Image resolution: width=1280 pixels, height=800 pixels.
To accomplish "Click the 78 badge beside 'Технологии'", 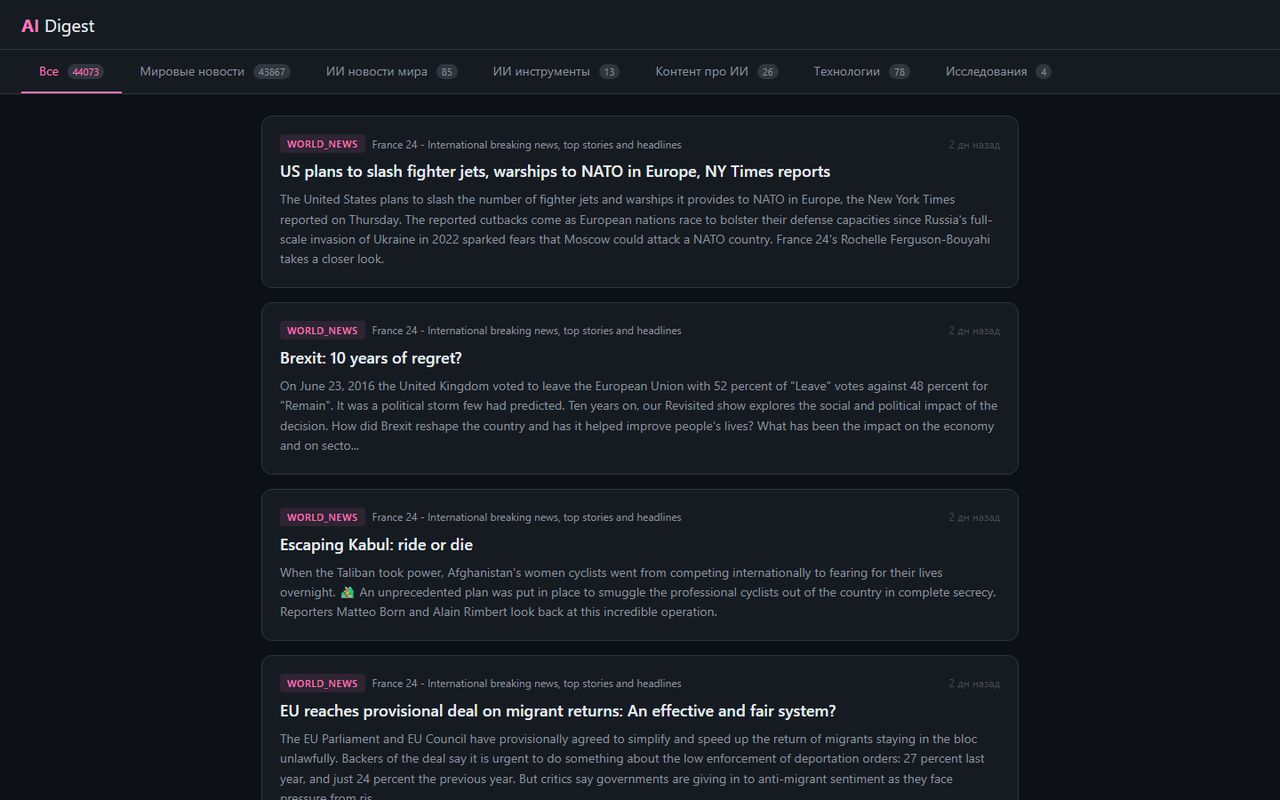I will pos(900,72).
